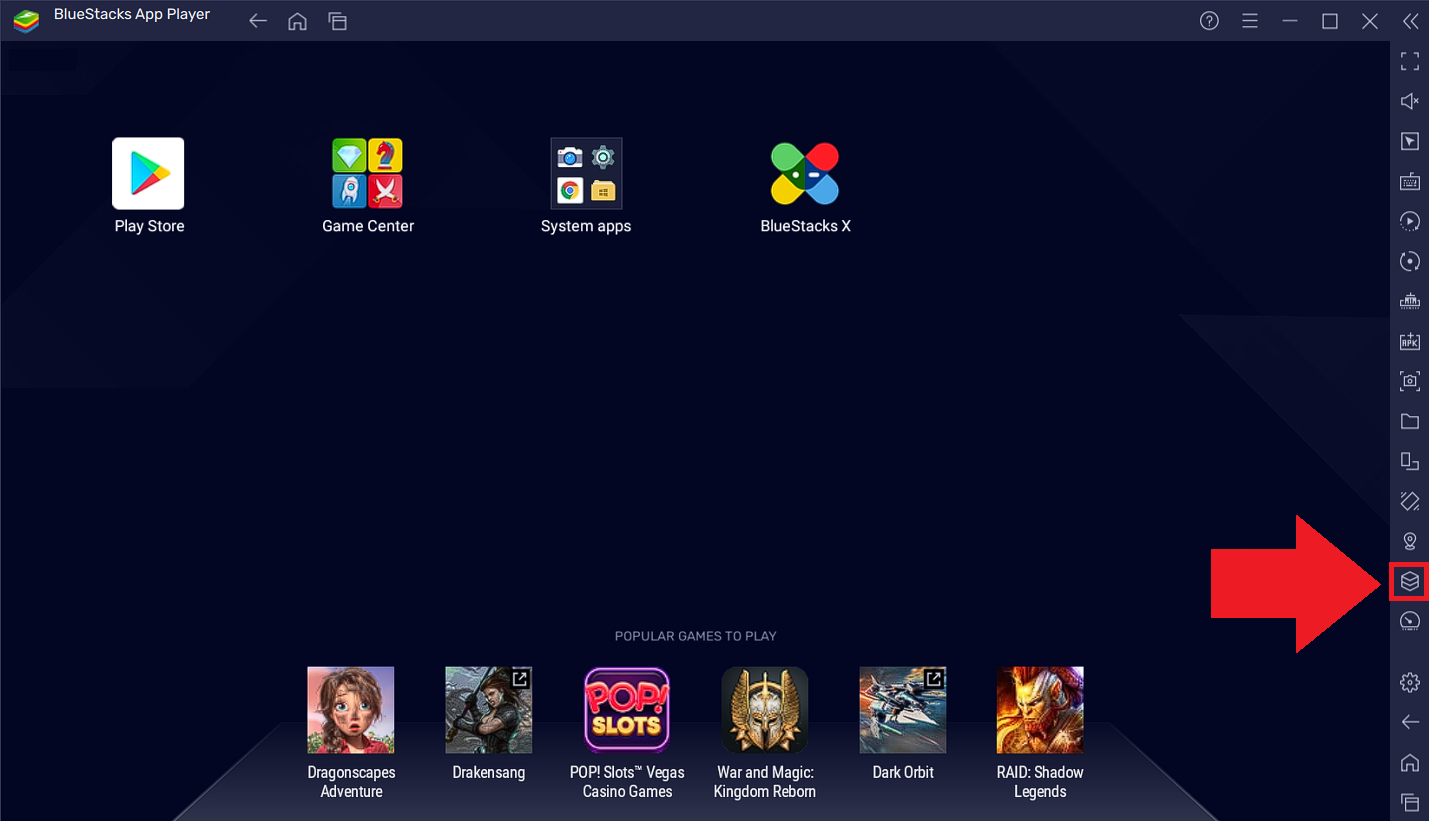Open the macro recorder icon

point(1410,221)
